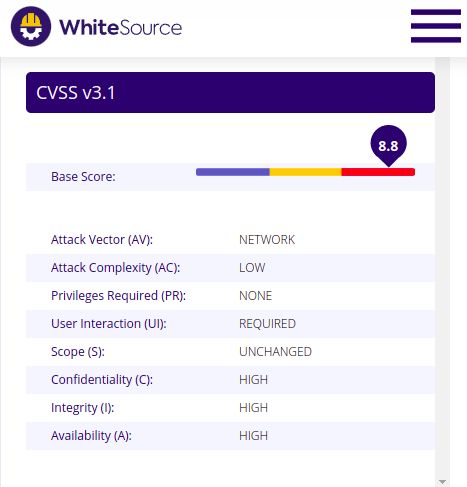
Task: Click the scrollbar down arrow
Action: click(442, 482)
